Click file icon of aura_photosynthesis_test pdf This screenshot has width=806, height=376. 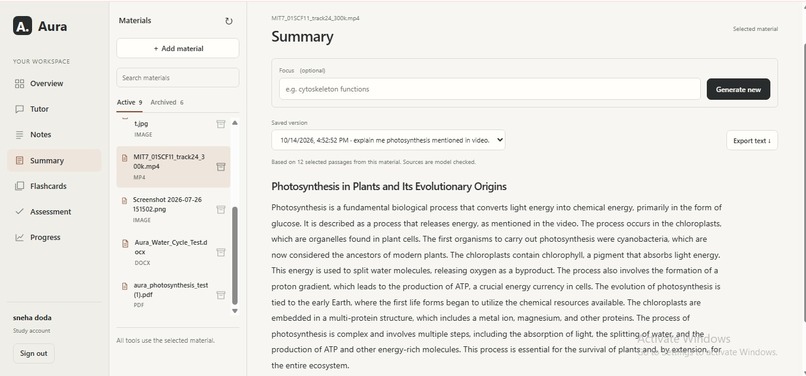pos(124,286)
